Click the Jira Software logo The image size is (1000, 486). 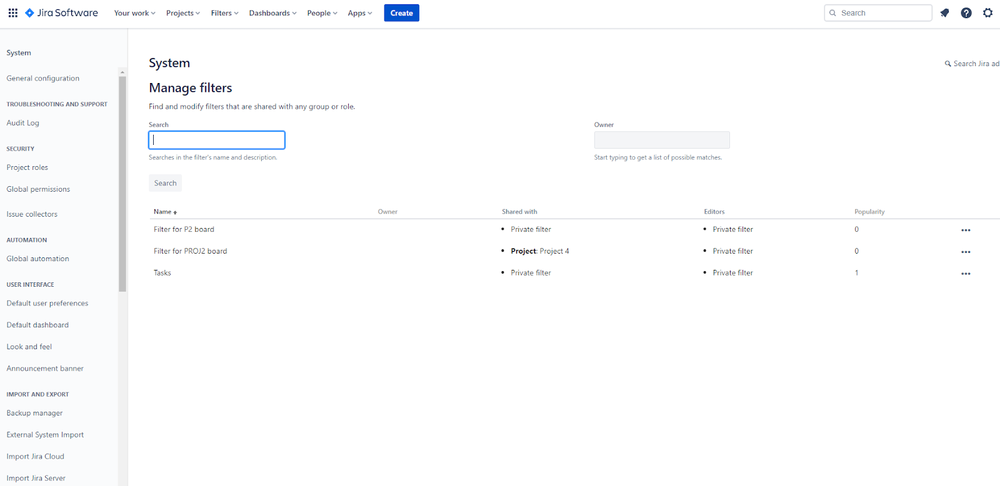pos(61,13)
